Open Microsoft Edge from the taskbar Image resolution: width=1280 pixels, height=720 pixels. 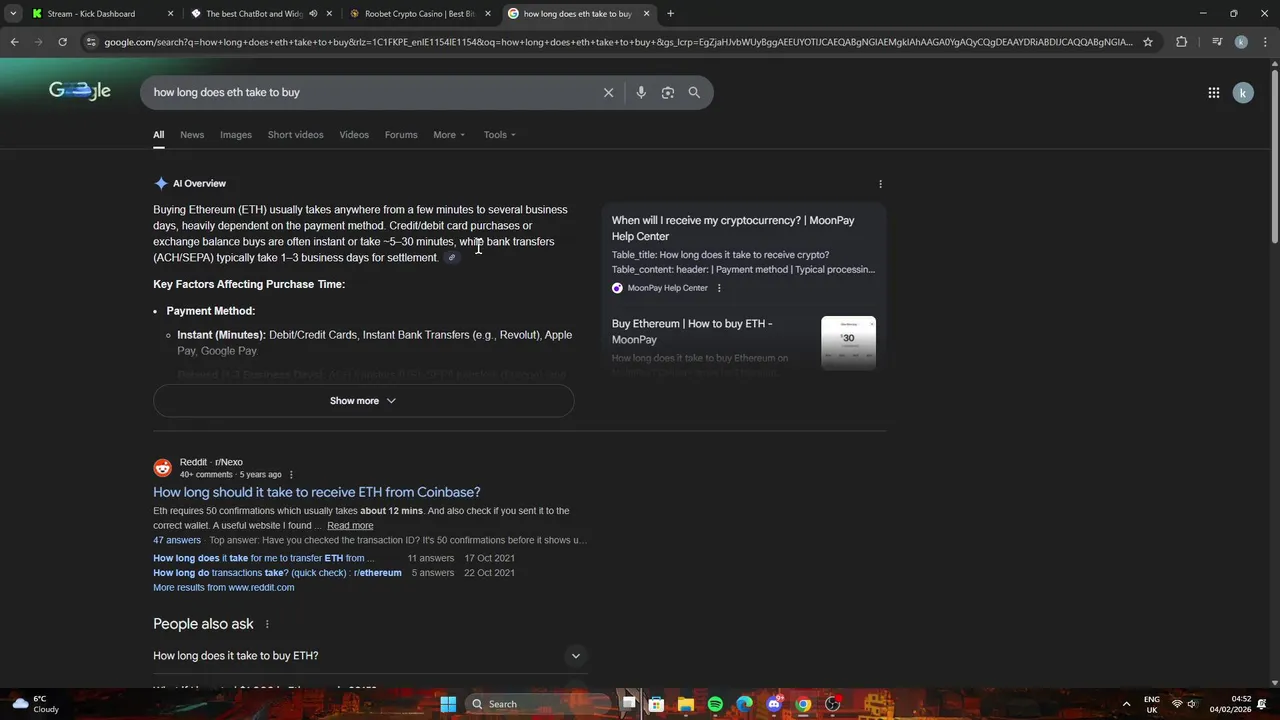point(744,704)
